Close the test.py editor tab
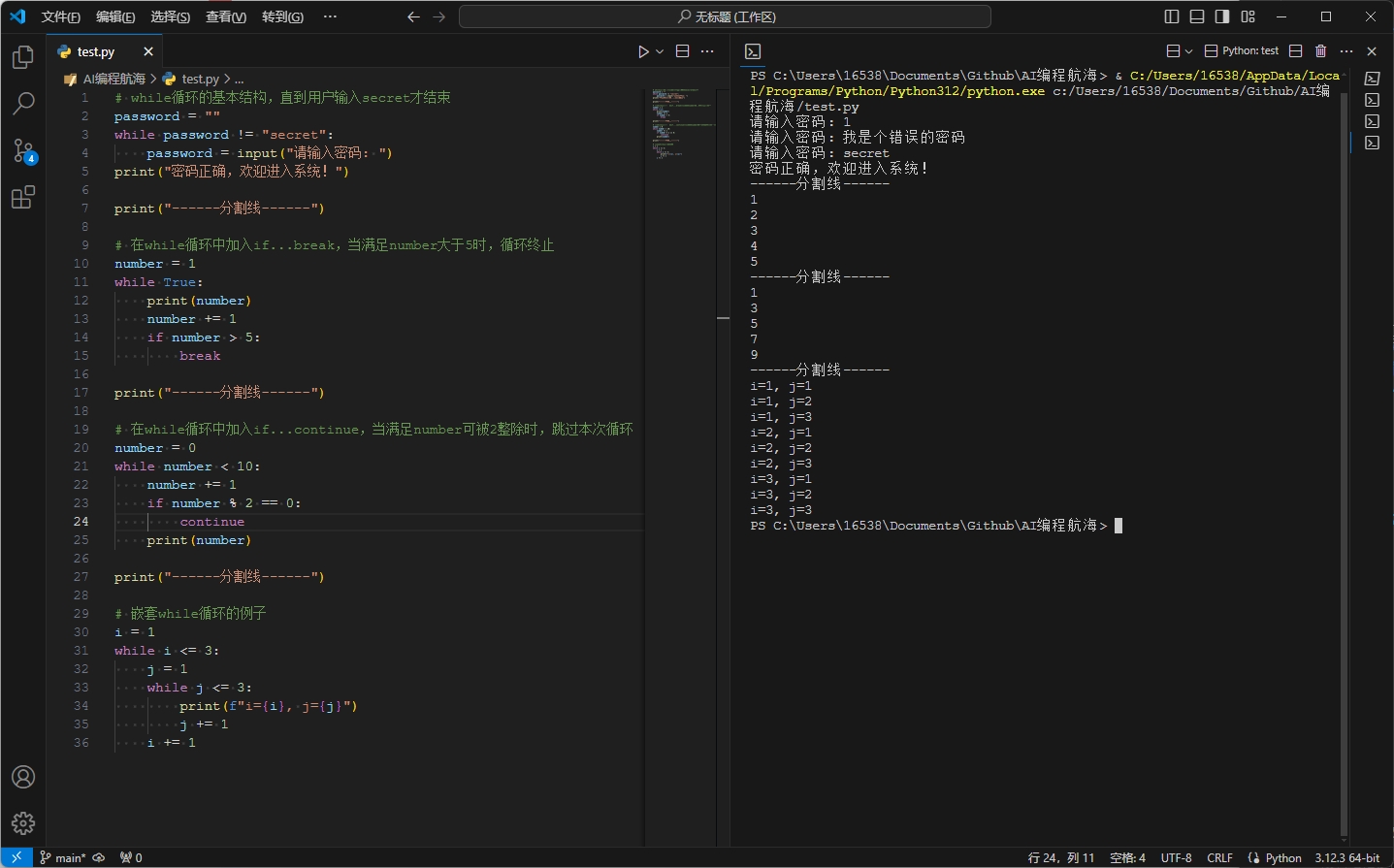The image size is (1394, 868). (148, 51)
